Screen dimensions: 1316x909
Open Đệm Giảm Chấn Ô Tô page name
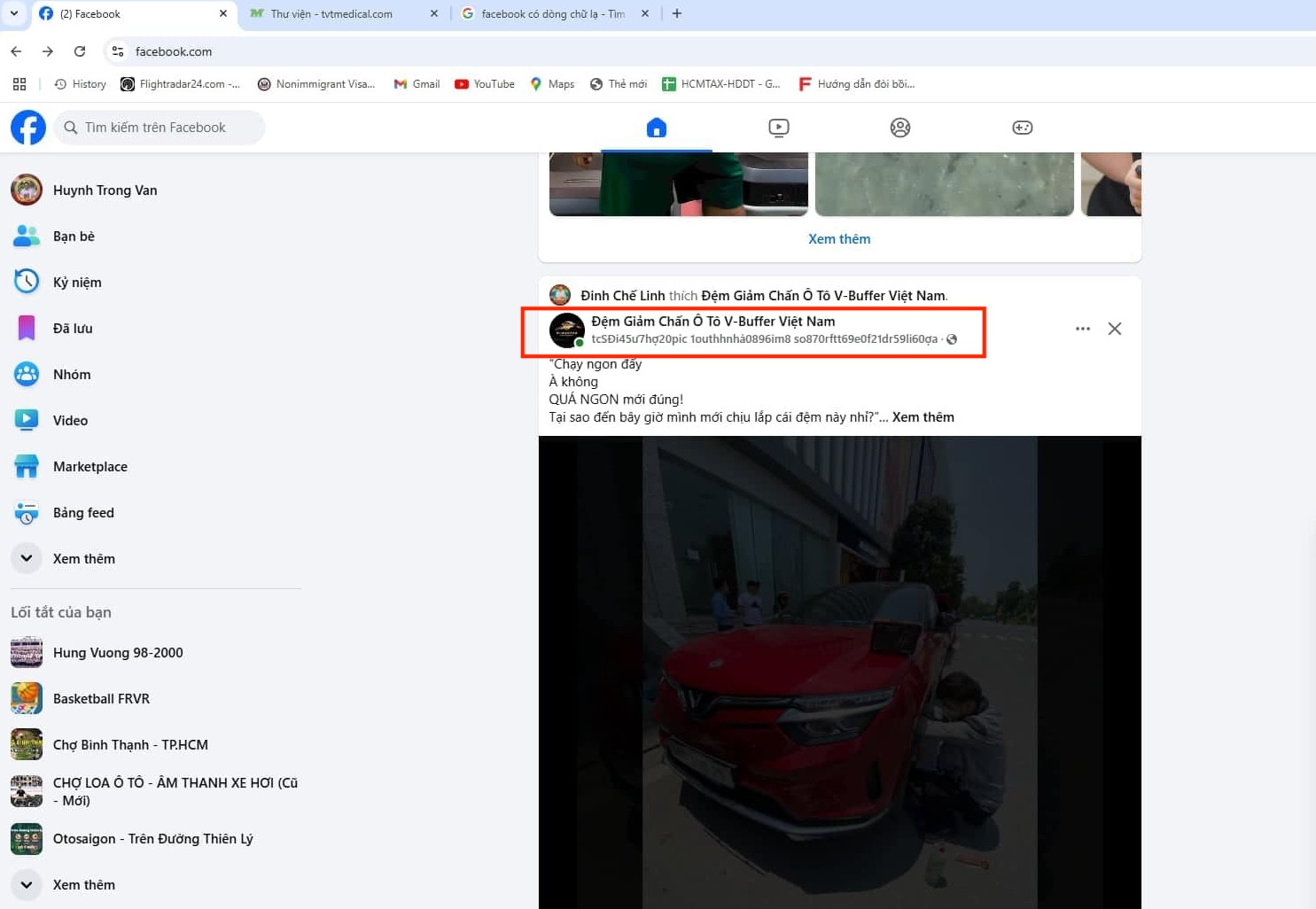(x=713, y=322)
